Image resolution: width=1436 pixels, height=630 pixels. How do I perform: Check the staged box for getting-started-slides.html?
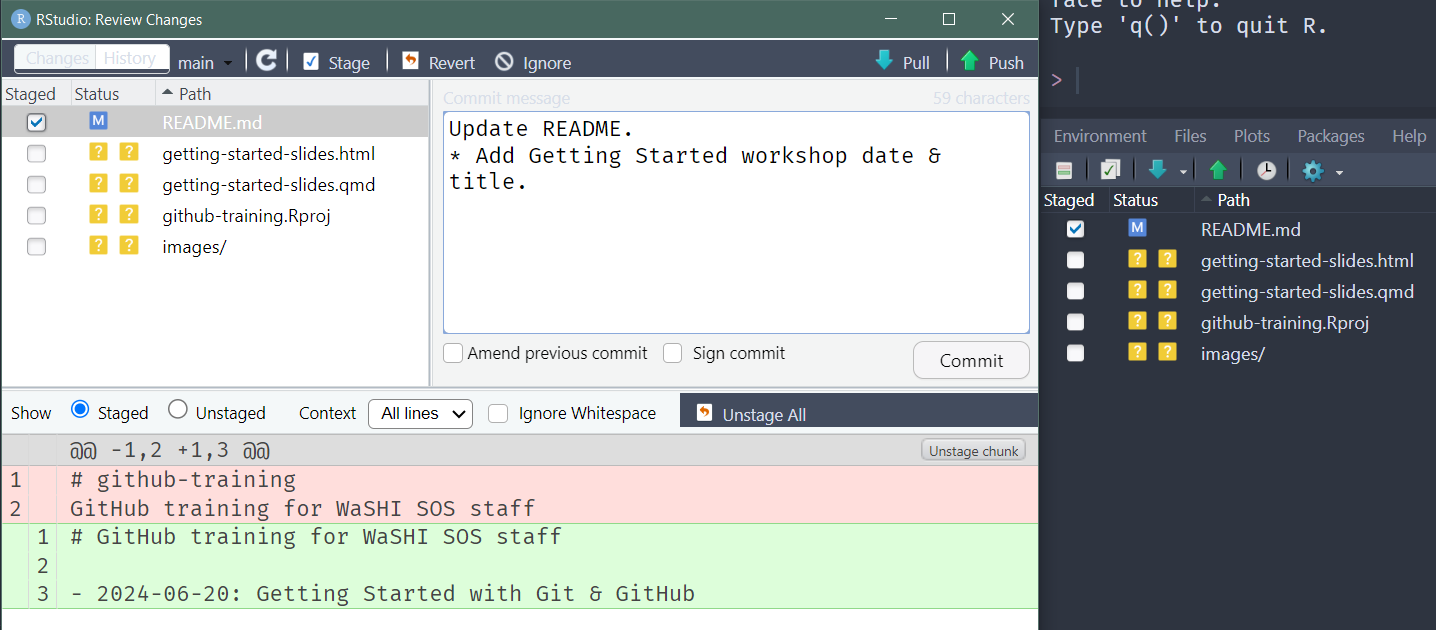pyautogui.click(x=36, y=154)
